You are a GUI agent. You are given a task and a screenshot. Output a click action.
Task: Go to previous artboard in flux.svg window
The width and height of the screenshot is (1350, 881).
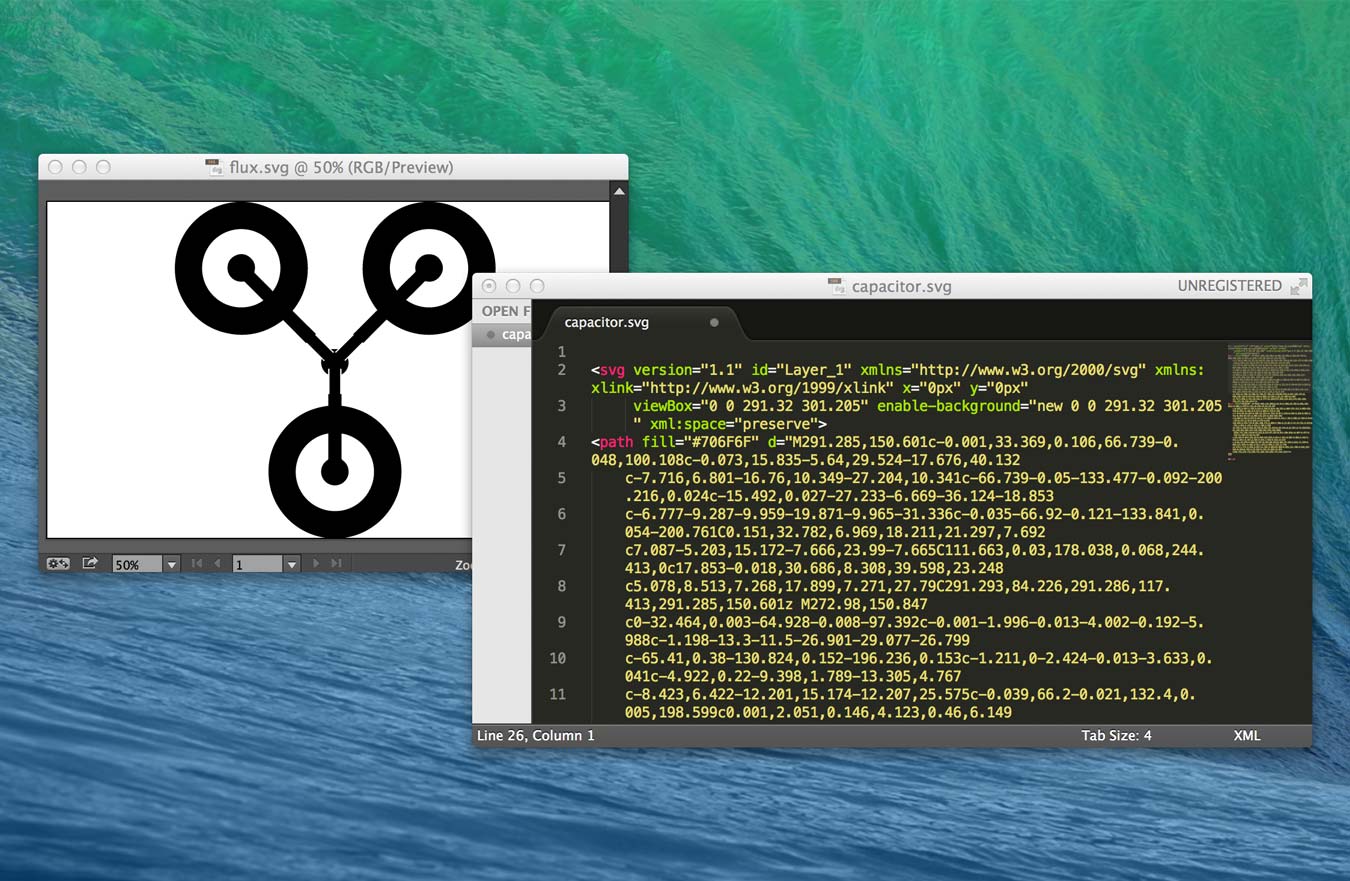click(x=217, y=564)
